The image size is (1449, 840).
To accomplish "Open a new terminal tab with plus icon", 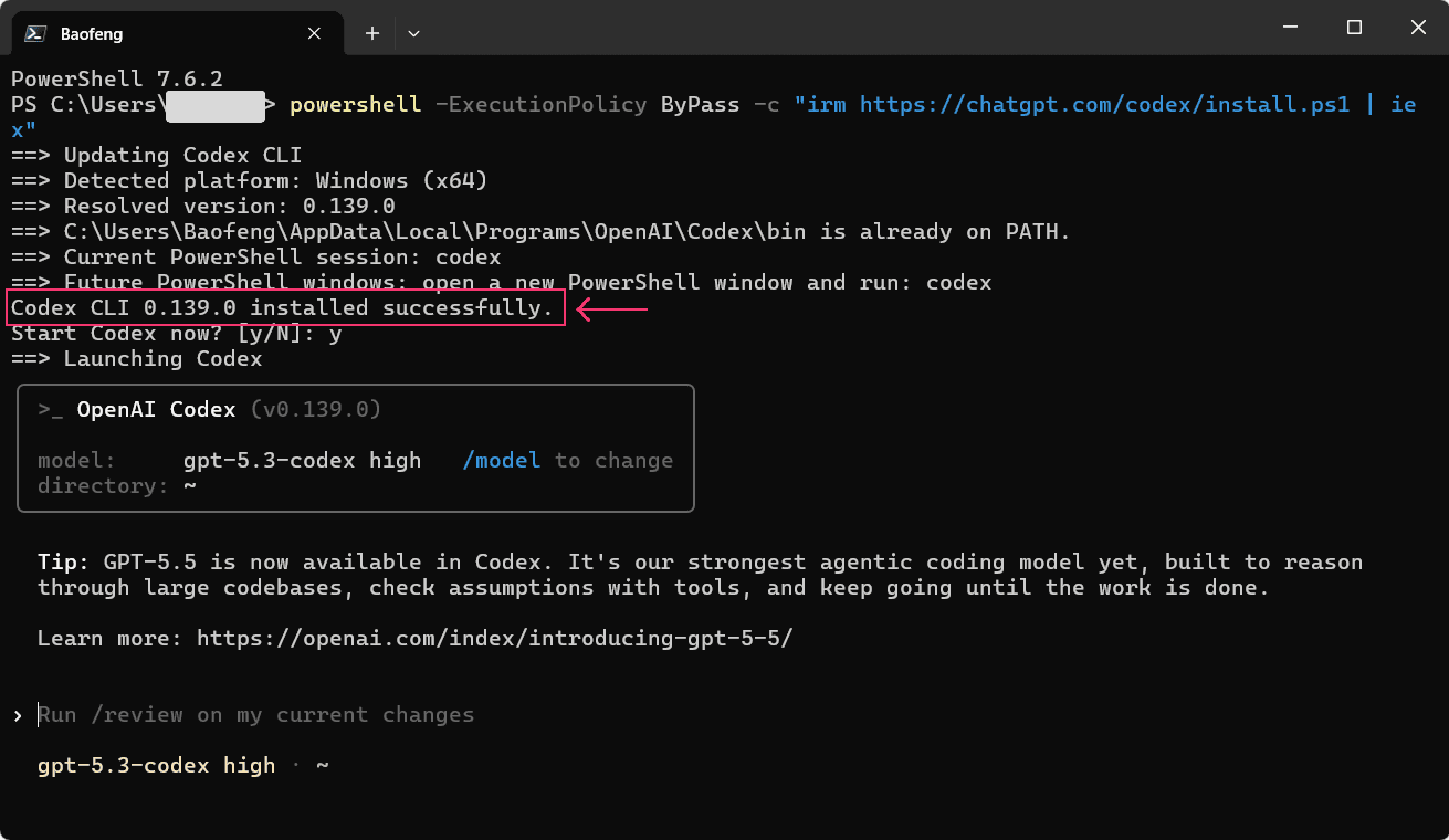I will tap(372, 33).
